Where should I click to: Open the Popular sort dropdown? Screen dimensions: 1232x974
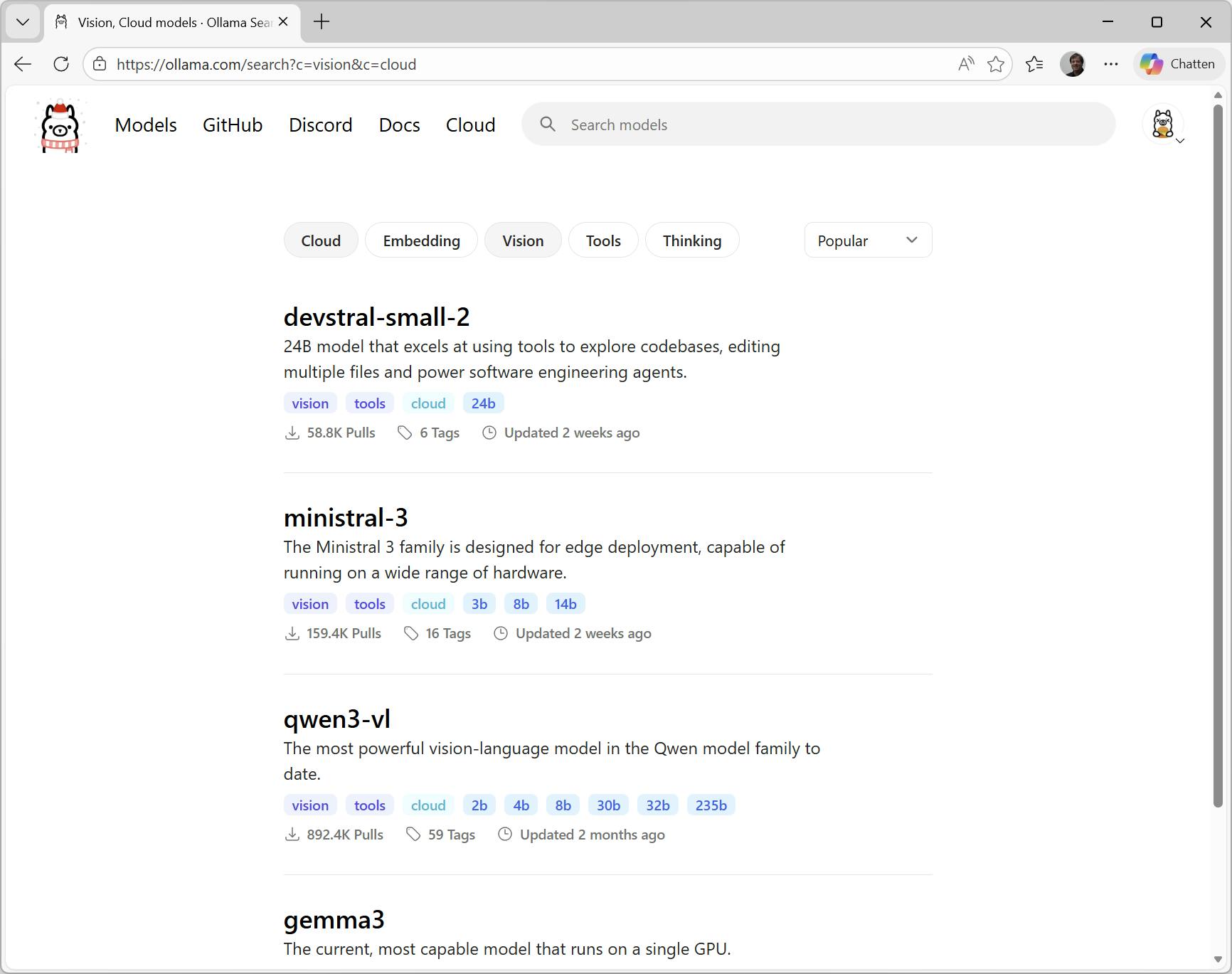[868, 240]
